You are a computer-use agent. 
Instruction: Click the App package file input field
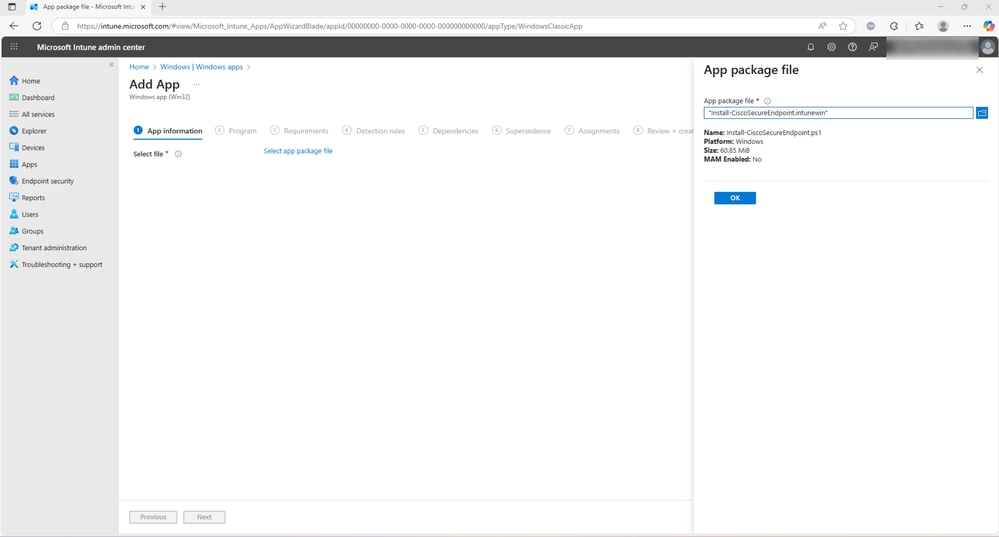pyautogui.click(x=838, y=113)
